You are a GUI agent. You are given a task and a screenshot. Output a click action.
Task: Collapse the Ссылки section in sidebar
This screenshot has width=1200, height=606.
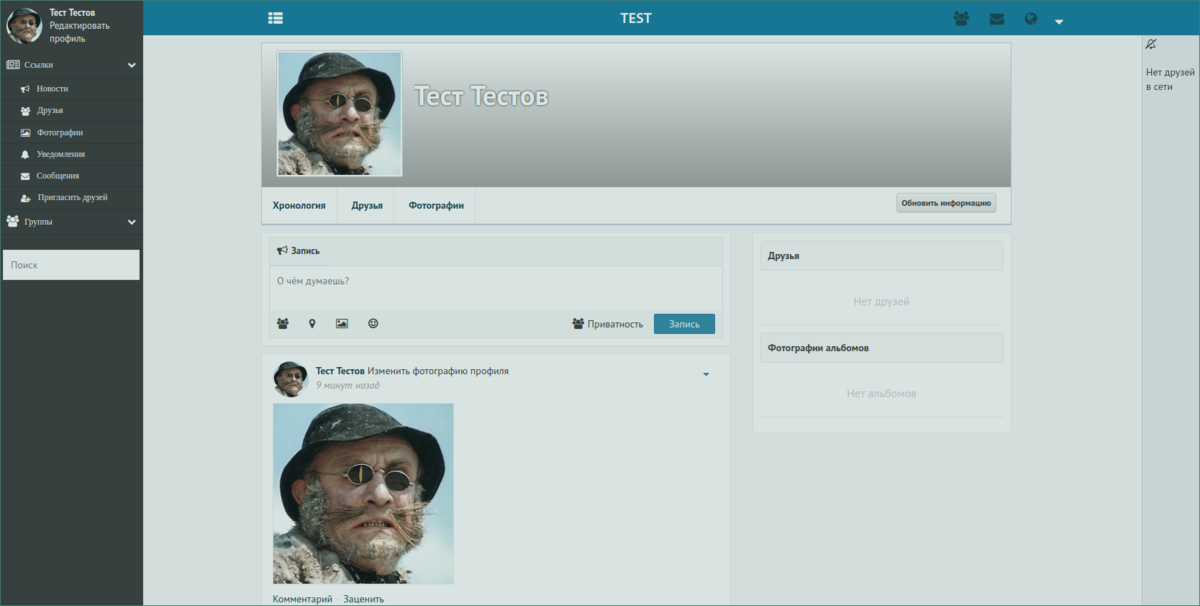point(132,65)
